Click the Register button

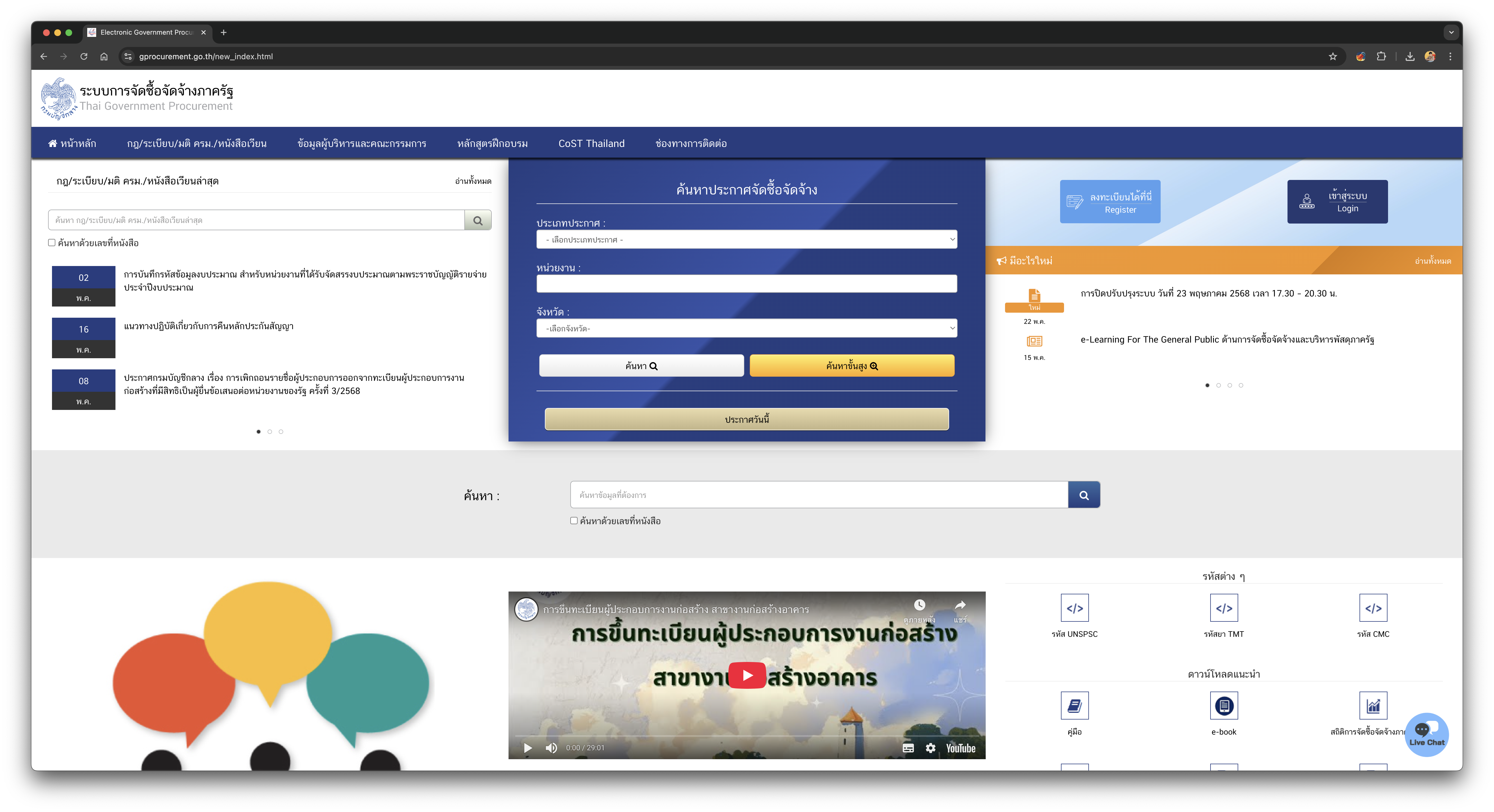coord(1110,202)
